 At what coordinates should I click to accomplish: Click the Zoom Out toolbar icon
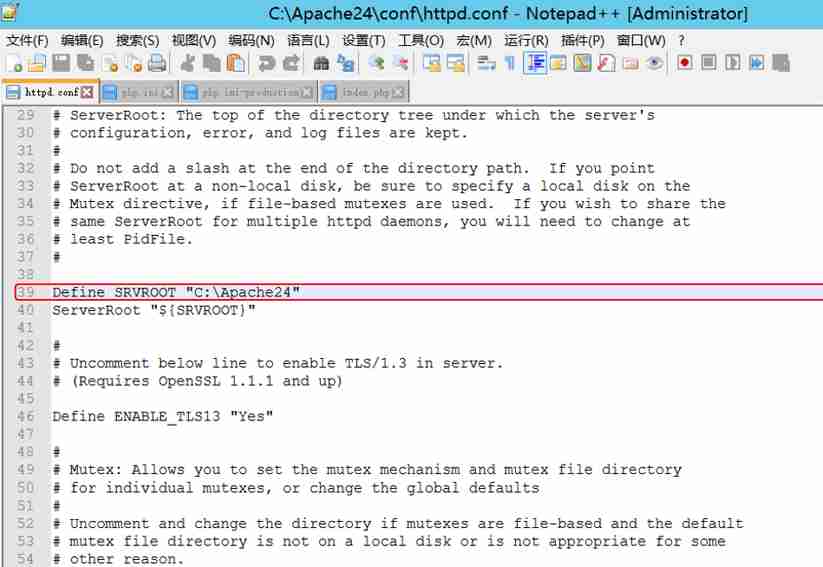(400, 64)
